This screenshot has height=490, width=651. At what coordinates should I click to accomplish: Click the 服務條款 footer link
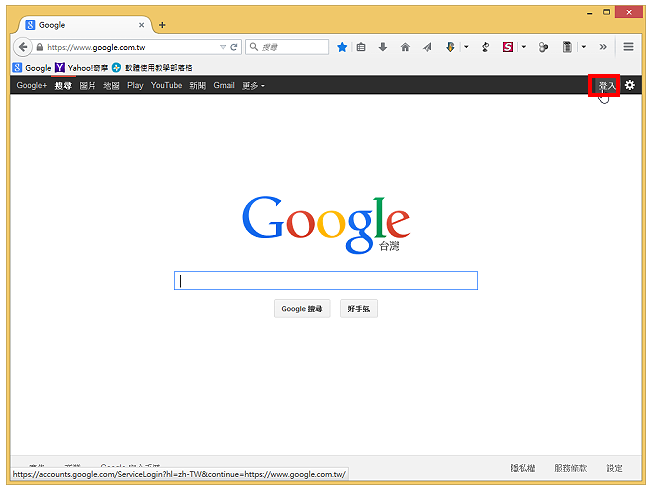point(571,468)
